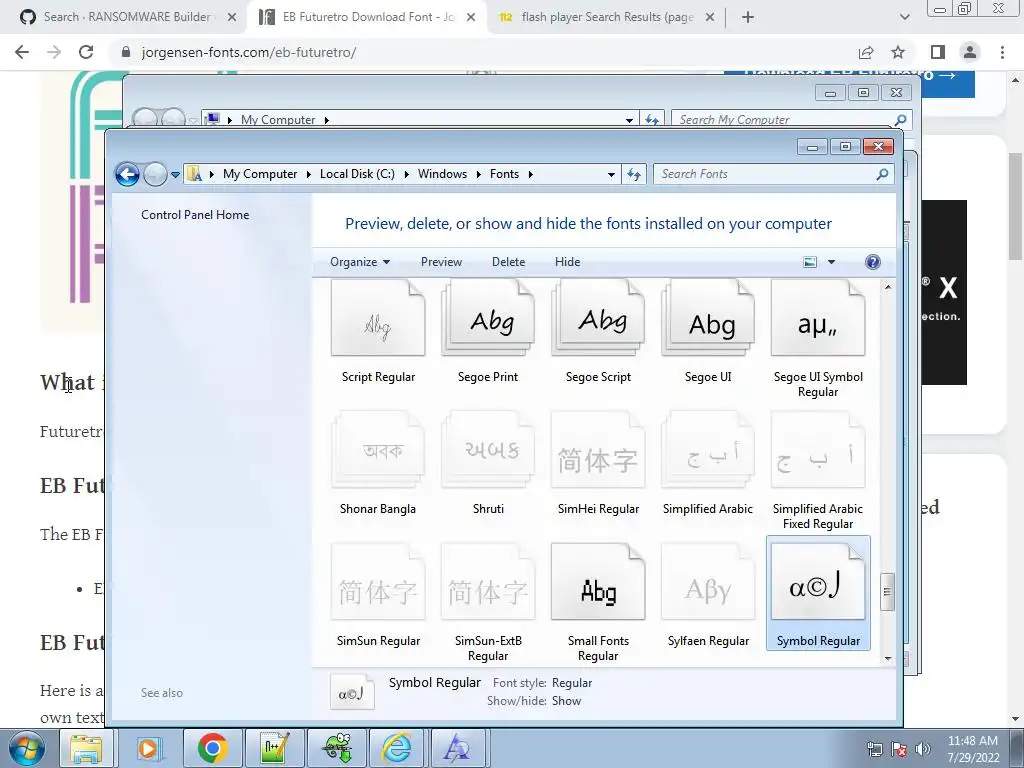This screenshot has height=768, width=1024.
Task: Select Simplified Arabic Fixed Regular font
Action: [818, 450]
